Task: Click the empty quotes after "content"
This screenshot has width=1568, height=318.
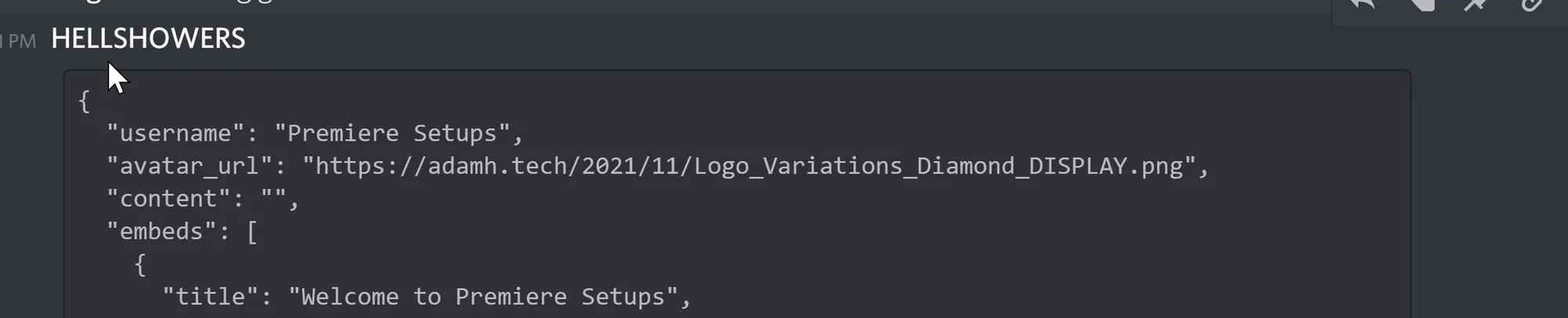Action: point(274,199)
